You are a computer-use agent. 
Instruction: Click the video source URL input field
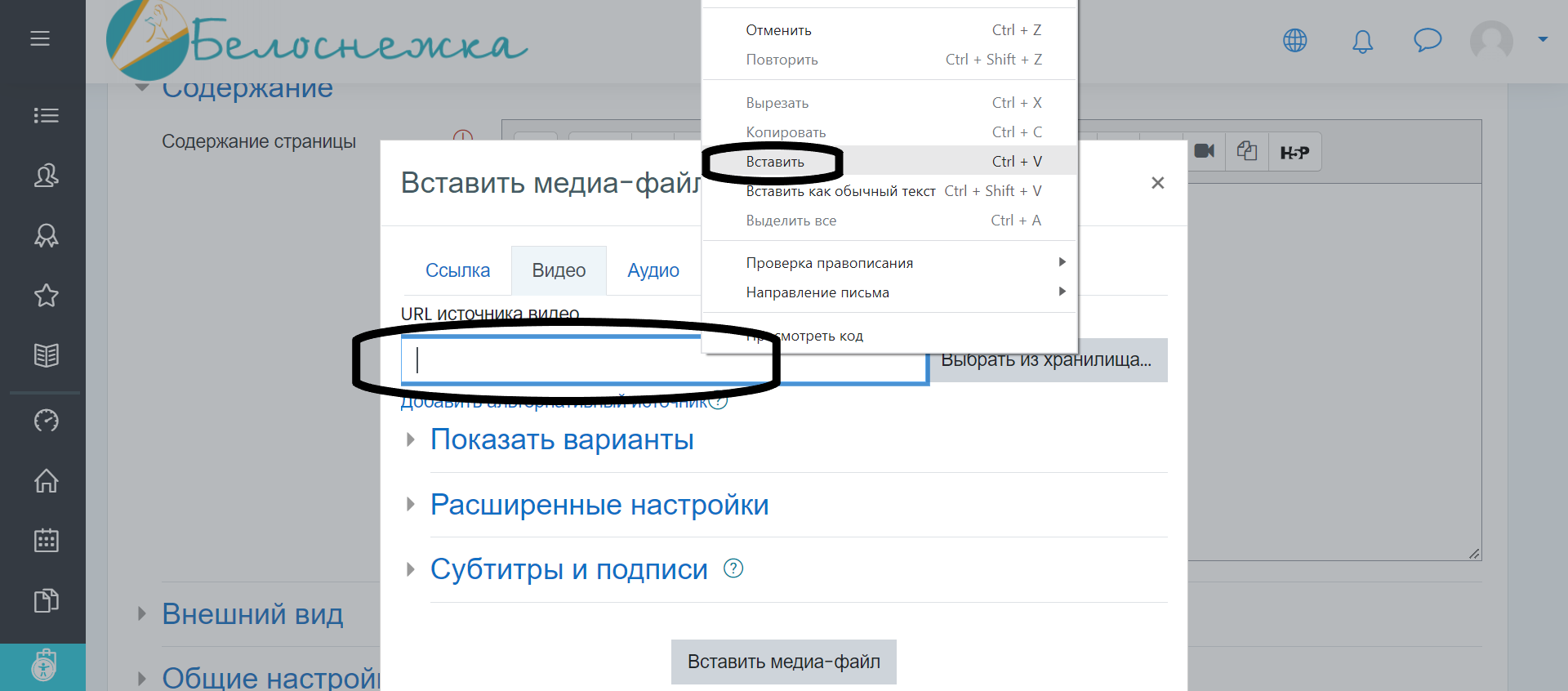555,360
